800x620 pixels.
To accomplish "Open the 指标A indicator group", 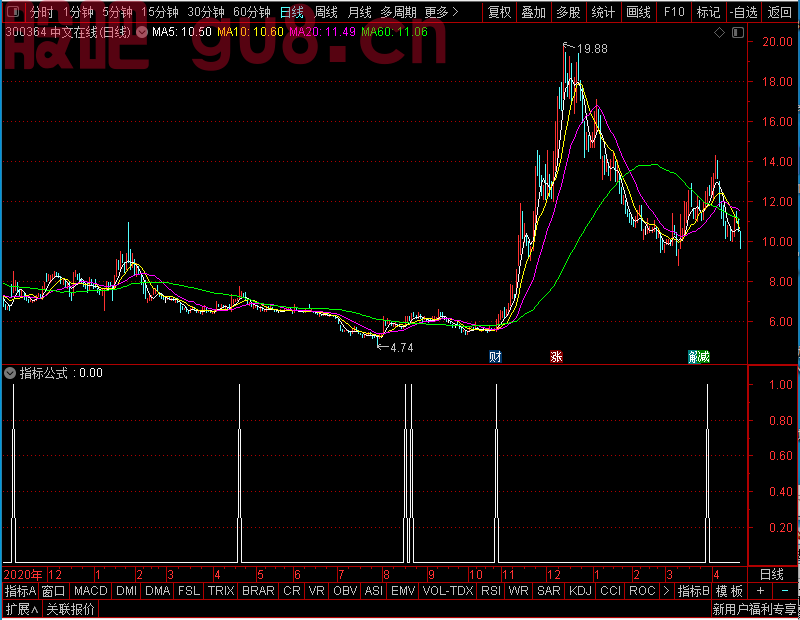I will point(20,591).
